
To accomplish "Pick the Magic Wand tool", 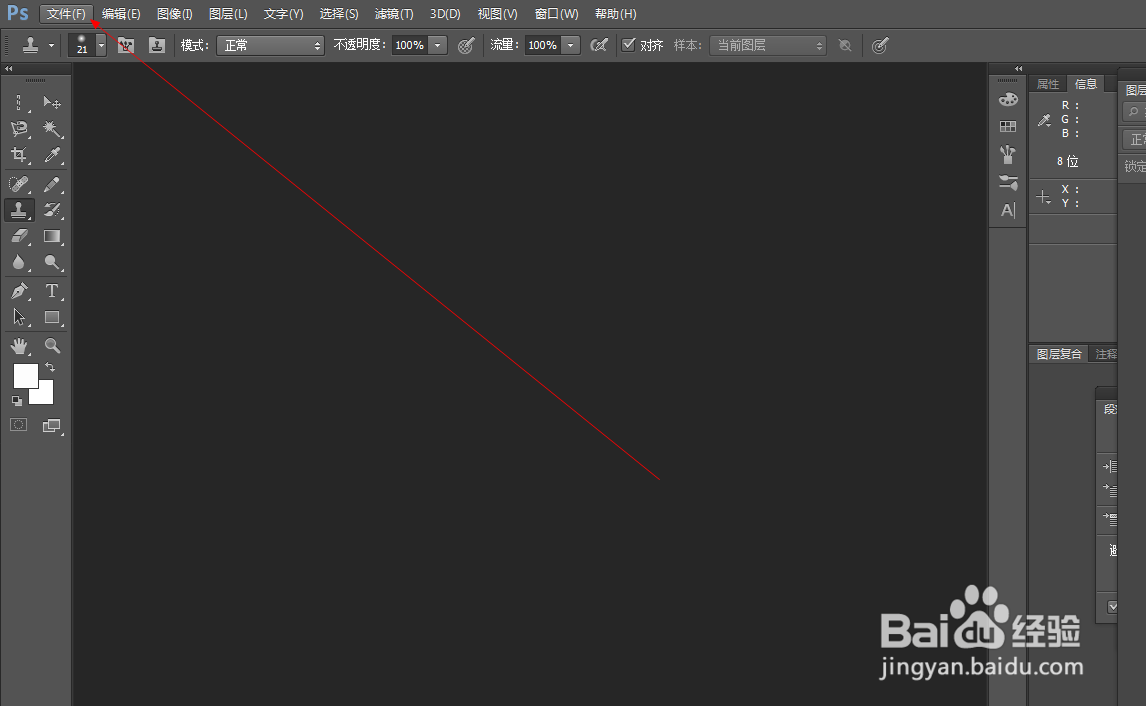I will (51, 129).
